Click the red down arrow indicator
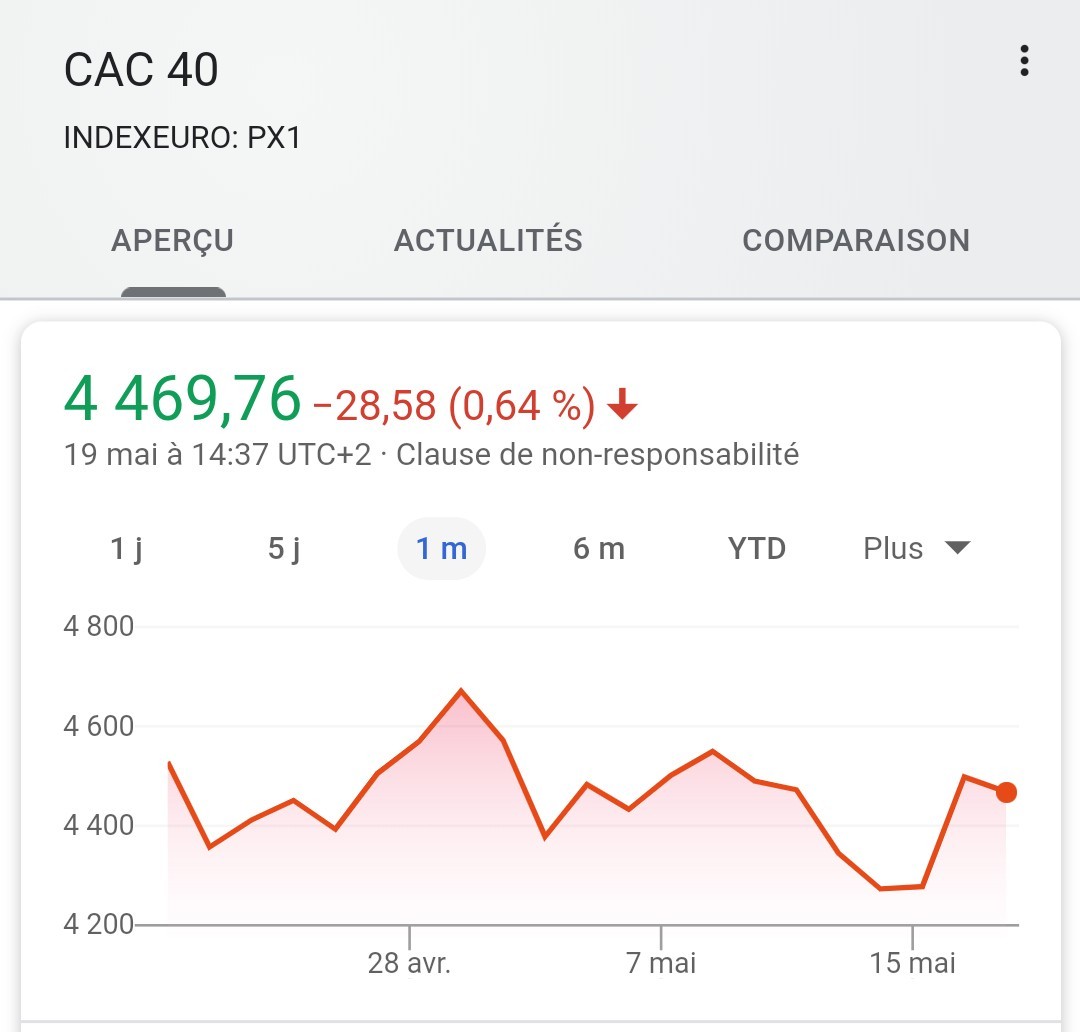 coord(622,405)
